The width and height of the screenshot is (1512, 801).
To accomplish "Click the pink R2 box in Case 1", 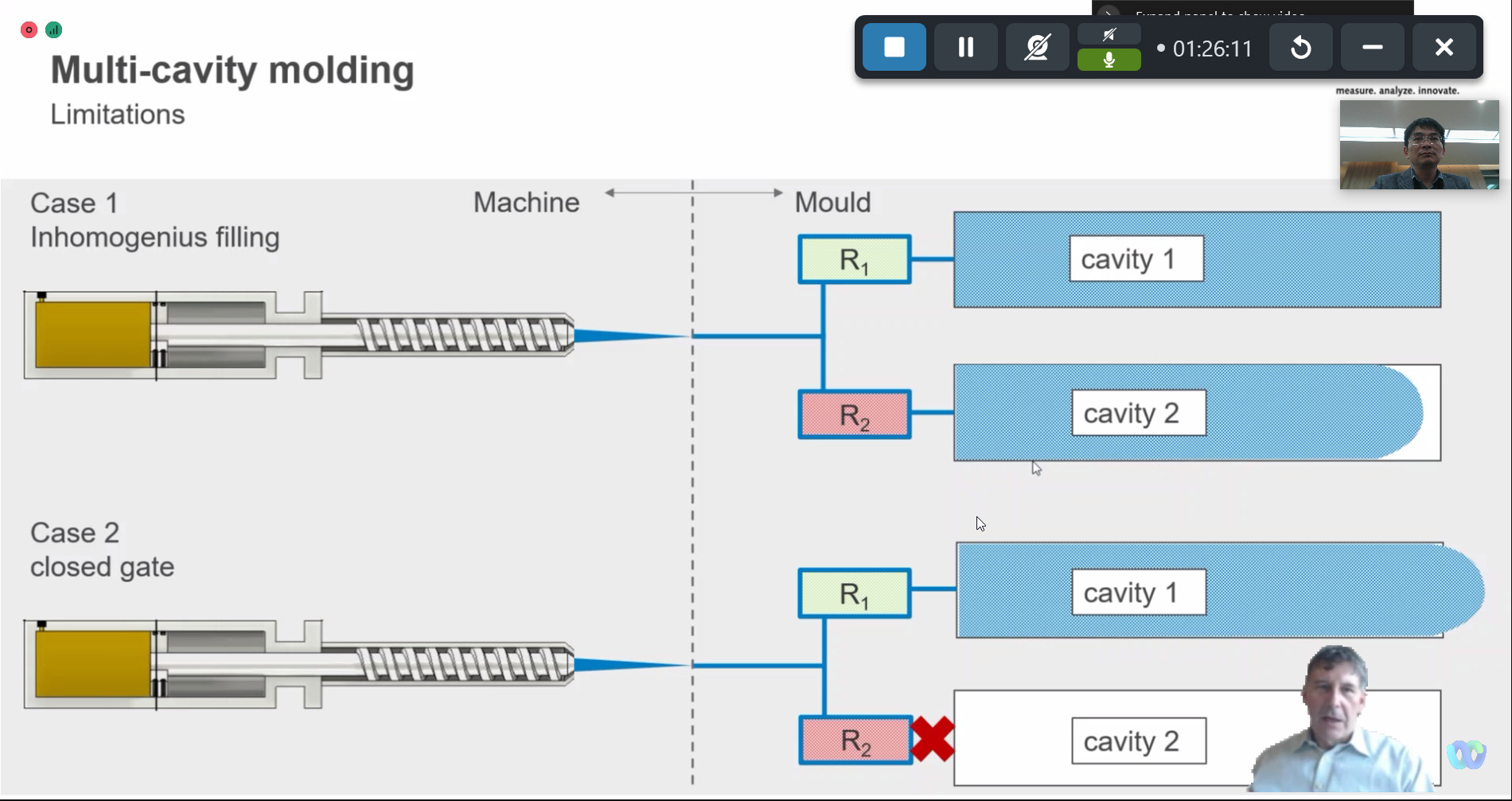I will point(854,415).
